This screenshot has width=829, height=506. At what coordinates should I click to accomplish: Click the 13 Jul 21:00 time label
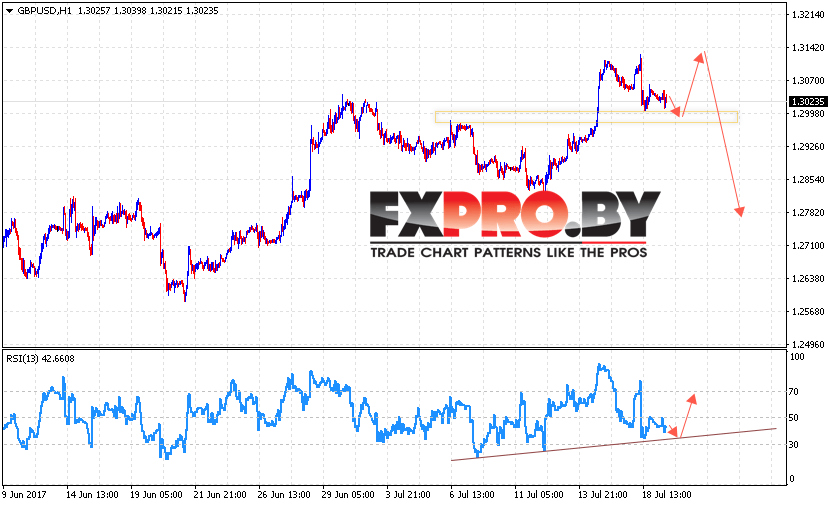click(603, 495)
